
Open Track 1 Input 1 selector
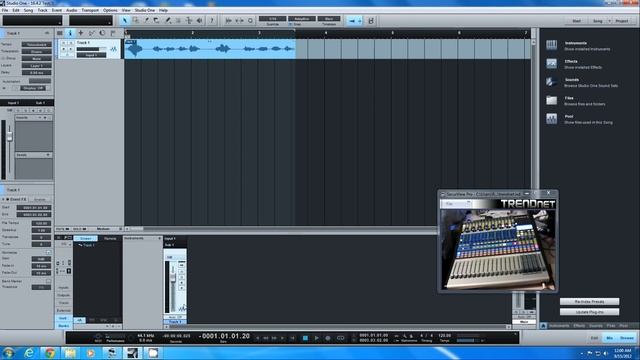tap(91, 55)
